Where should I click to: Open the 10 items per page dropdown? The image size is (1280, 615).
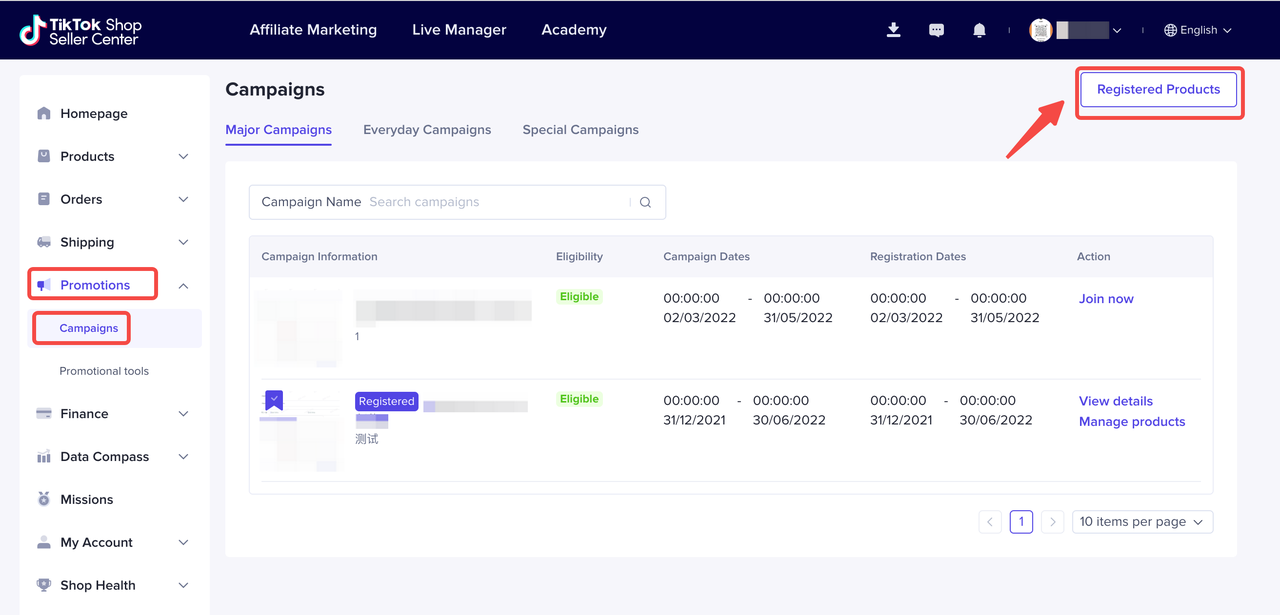tap(1142, 522)
